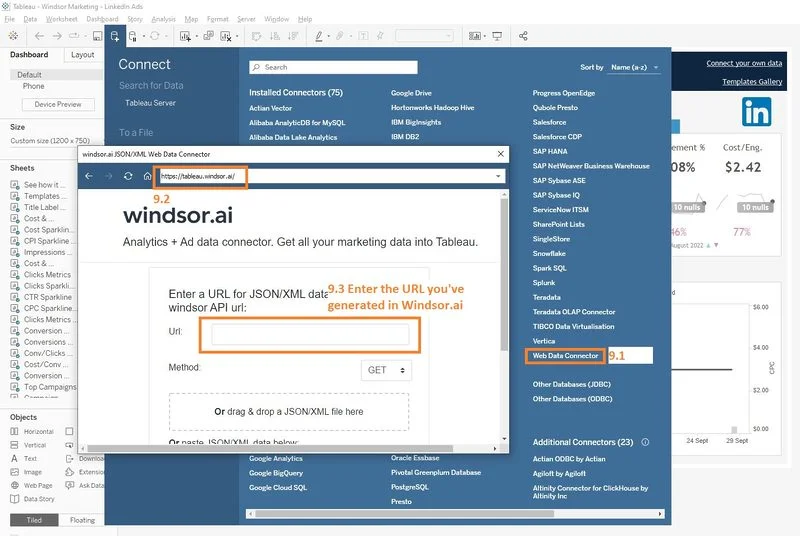Open the Clear Sheet dropdown arrow
Screen dimensions: 800x536
237,36
